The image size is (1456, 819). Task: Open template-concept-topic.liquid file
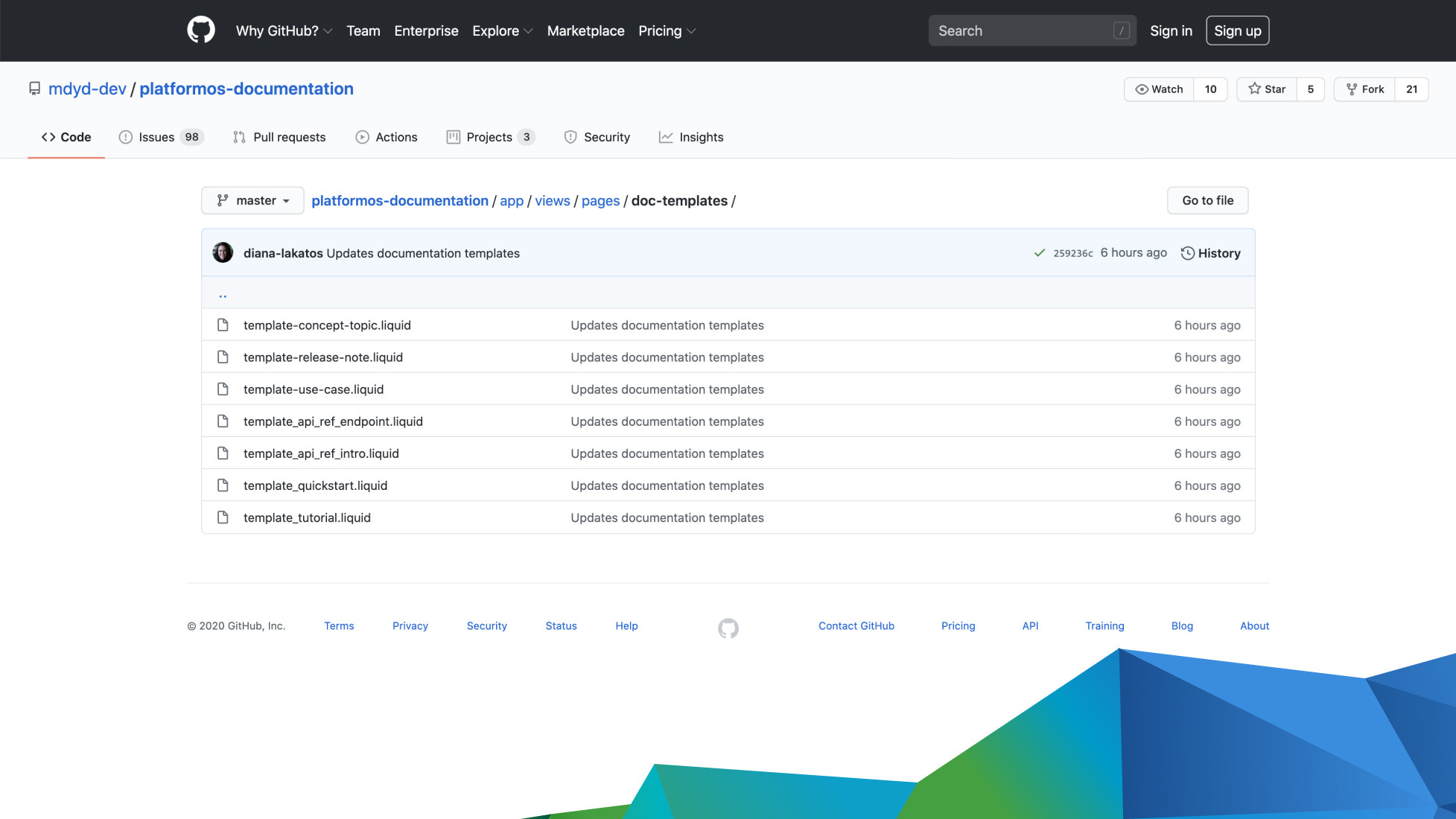click(327, 325)
